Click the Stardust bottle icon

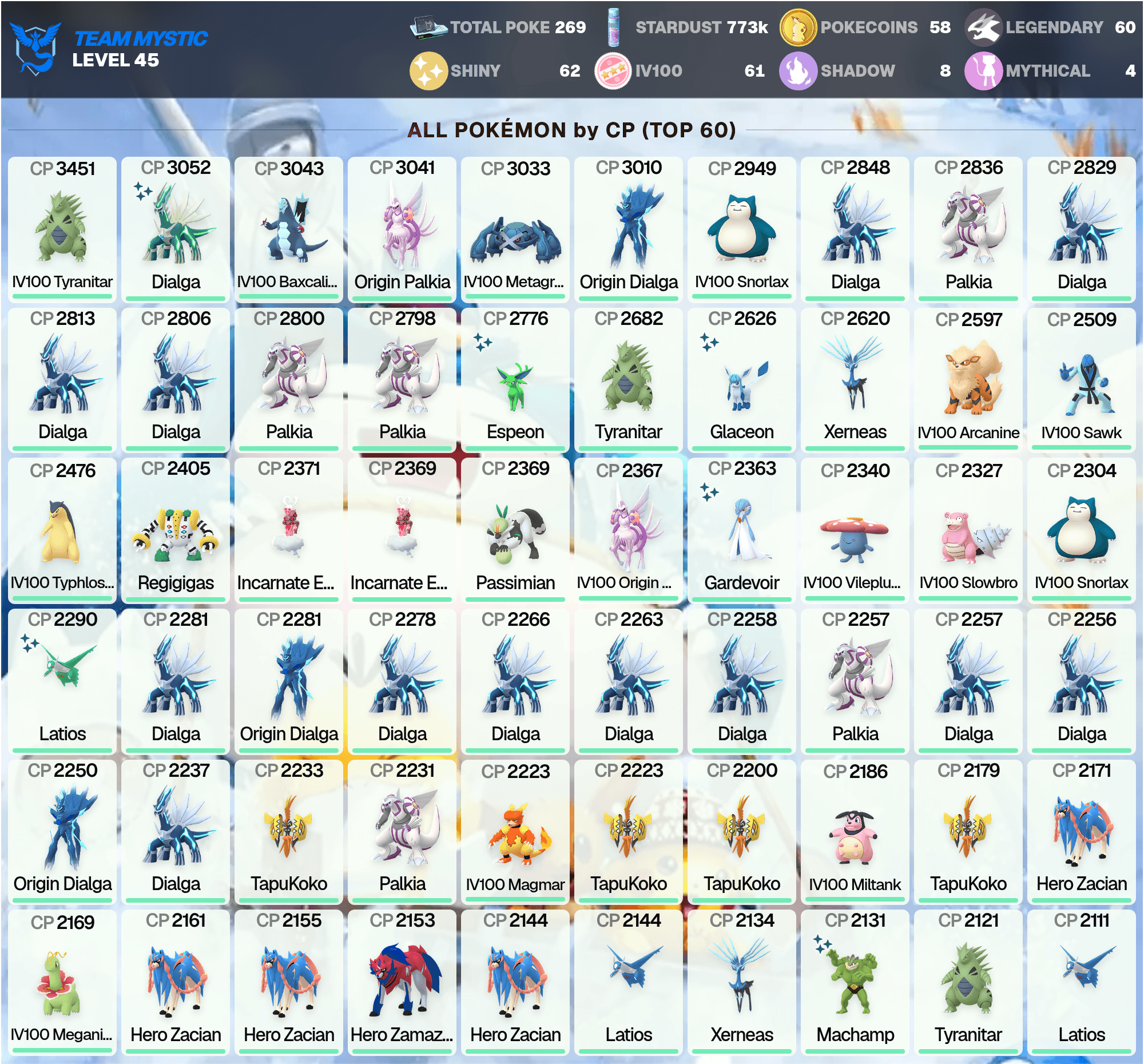(x=613, y=27)
